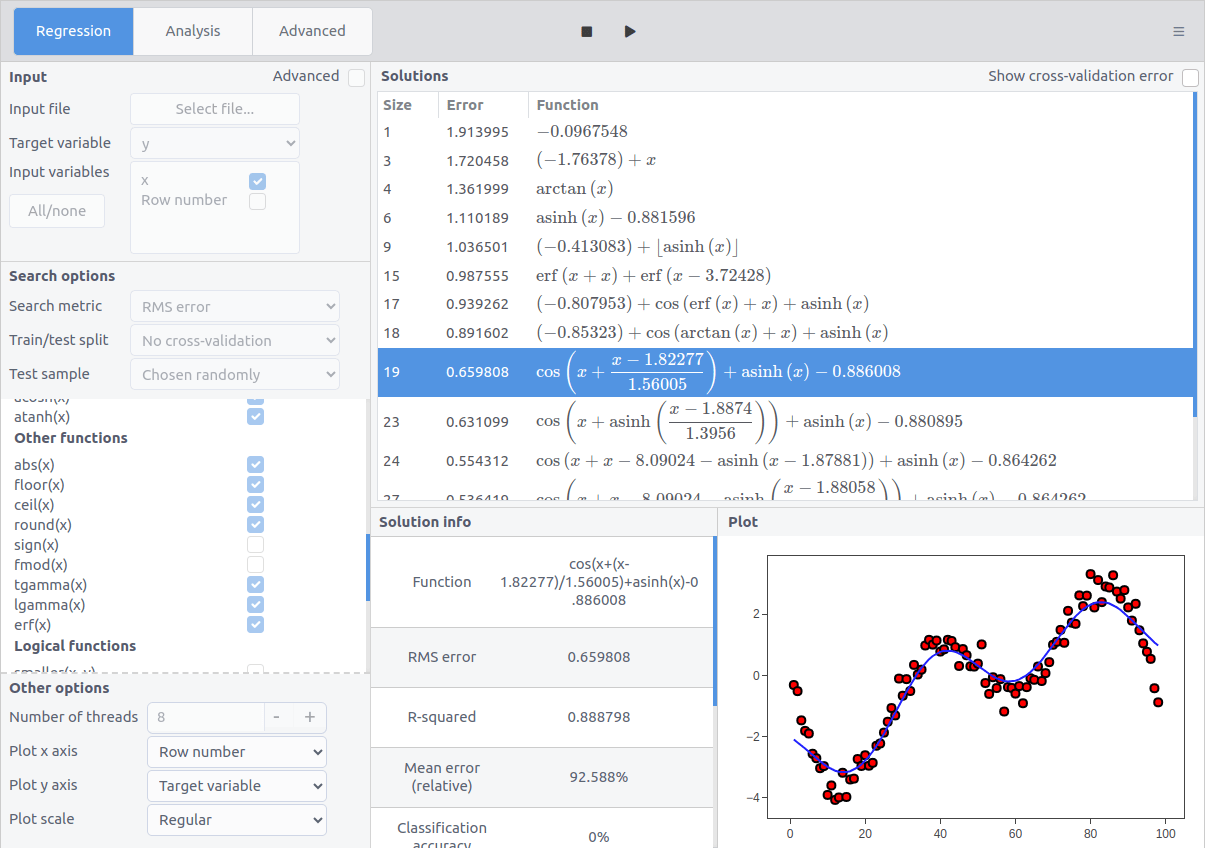Image resolution: width=1205 pixels, height=848 pixels.
Task: Decrease the number of threads
Action: (276, 717)
